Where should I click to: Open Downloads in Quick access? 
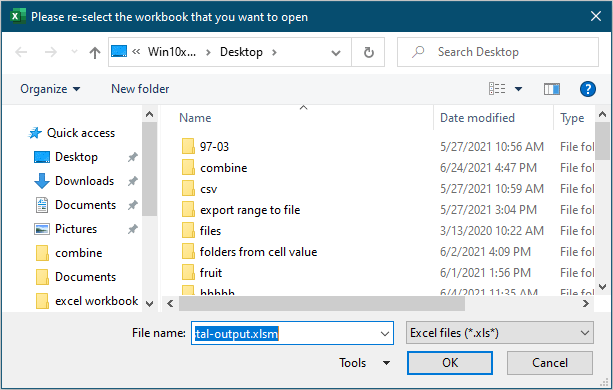point(84,181)
